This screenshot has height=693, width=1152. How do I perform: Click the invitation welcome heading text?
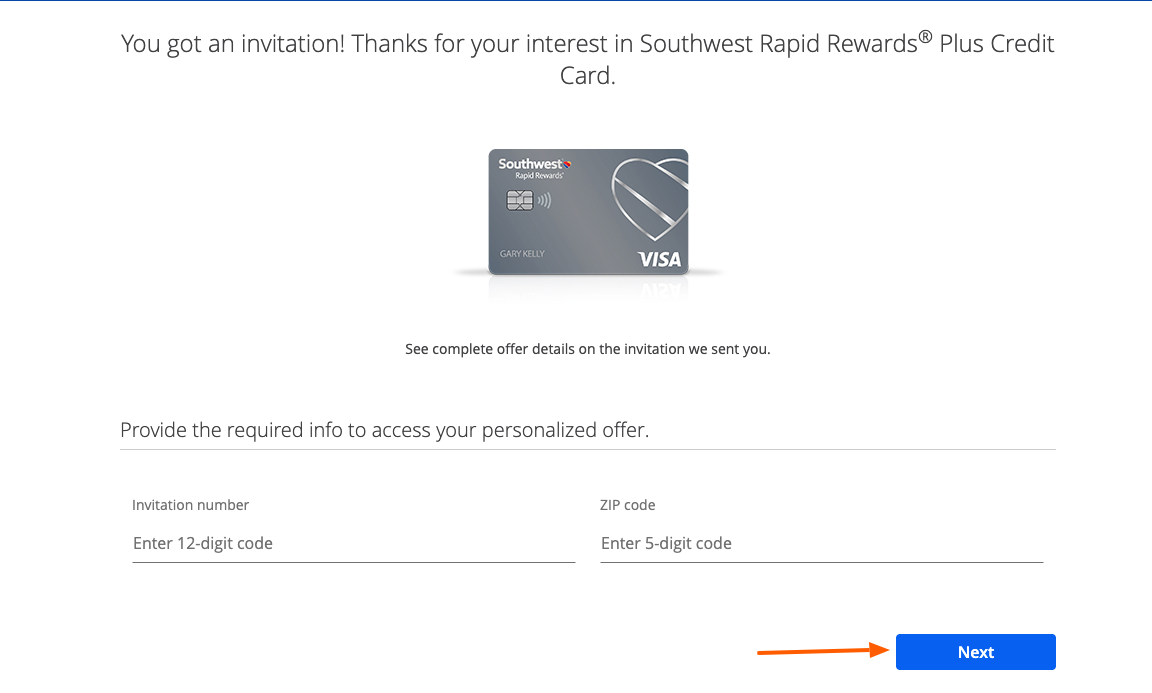tap(588, 58)
